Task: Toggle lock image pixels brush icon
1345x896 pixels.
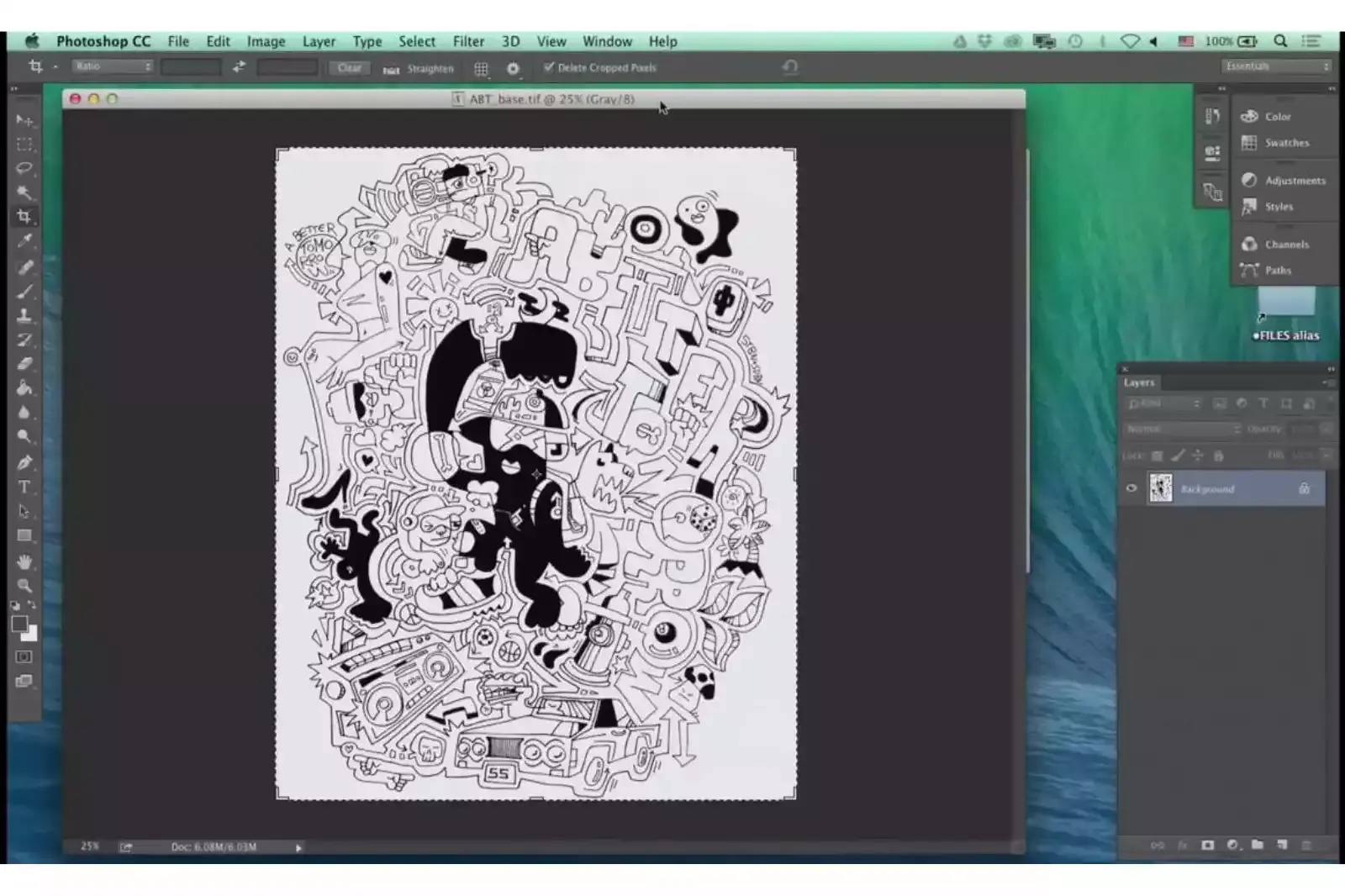Action: click(x=1178, y=456)
